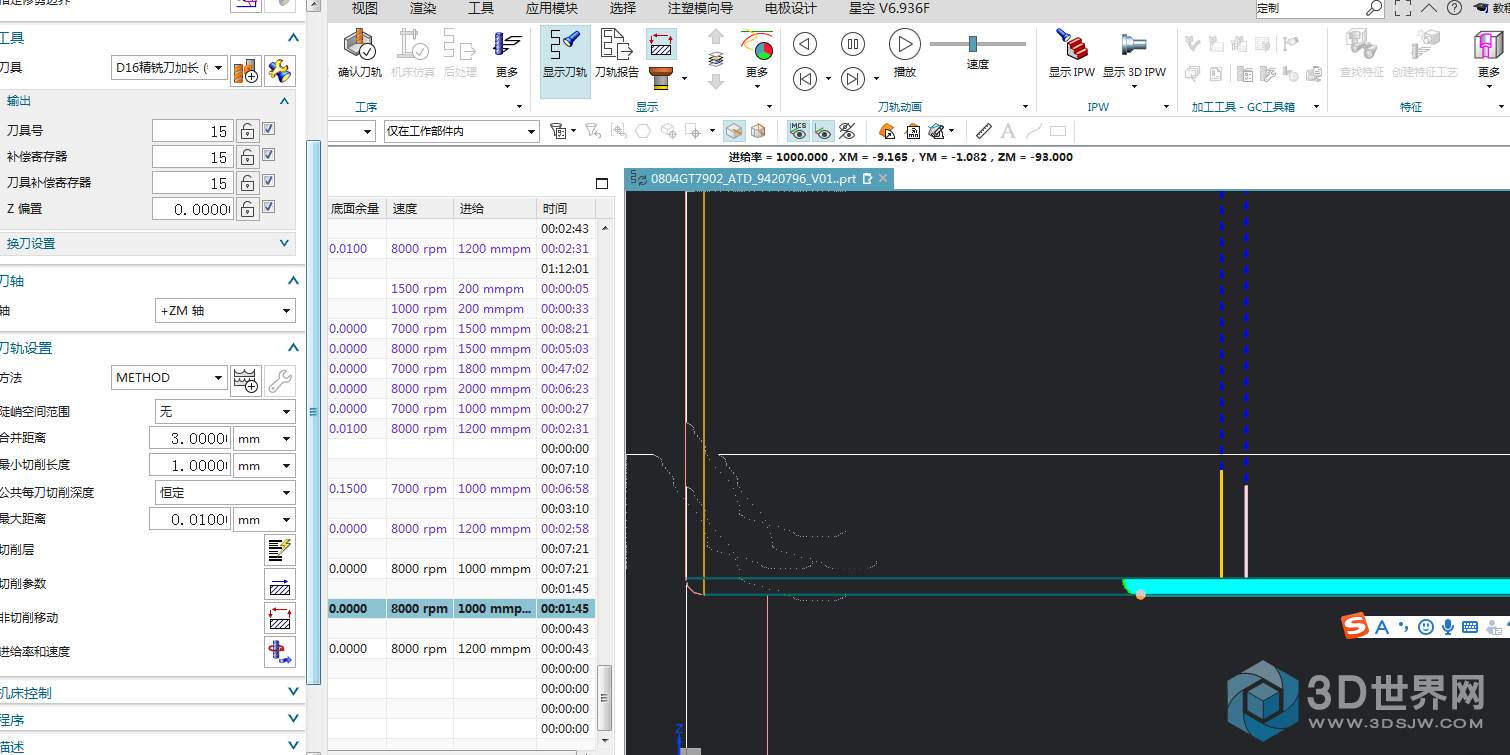This screenshot has width=1510, height=755.
Task: Click the measure ruler icon in selection bar
Action: [x=984, y=131]
